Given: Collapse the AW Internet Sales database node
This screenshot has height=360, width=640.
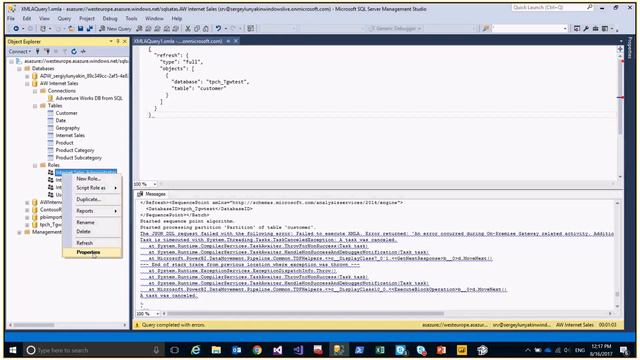Looking at the screenshot, I should click(x=27, y=83).
